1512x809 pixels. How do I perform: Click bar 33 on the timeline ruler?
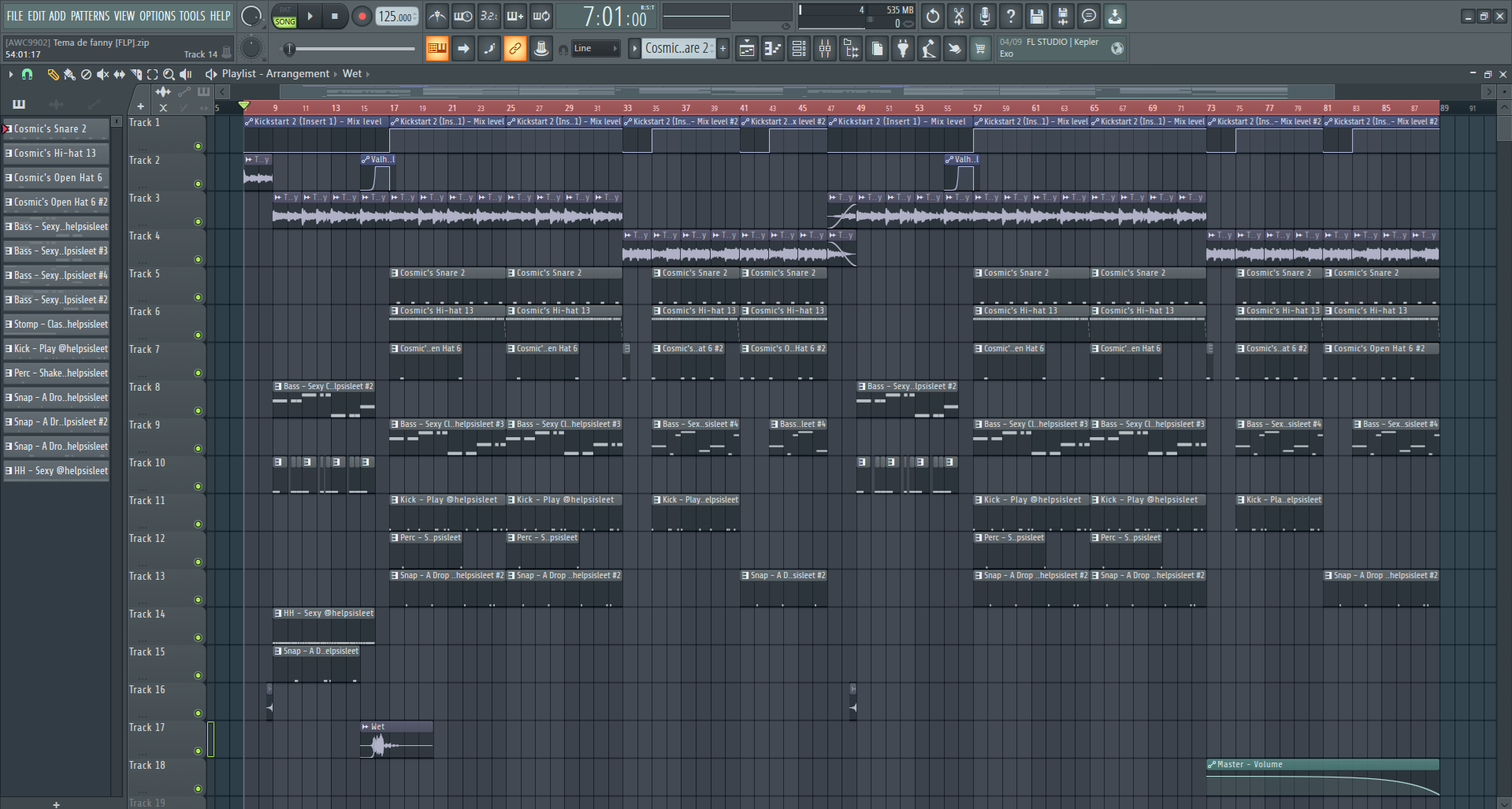627,109
